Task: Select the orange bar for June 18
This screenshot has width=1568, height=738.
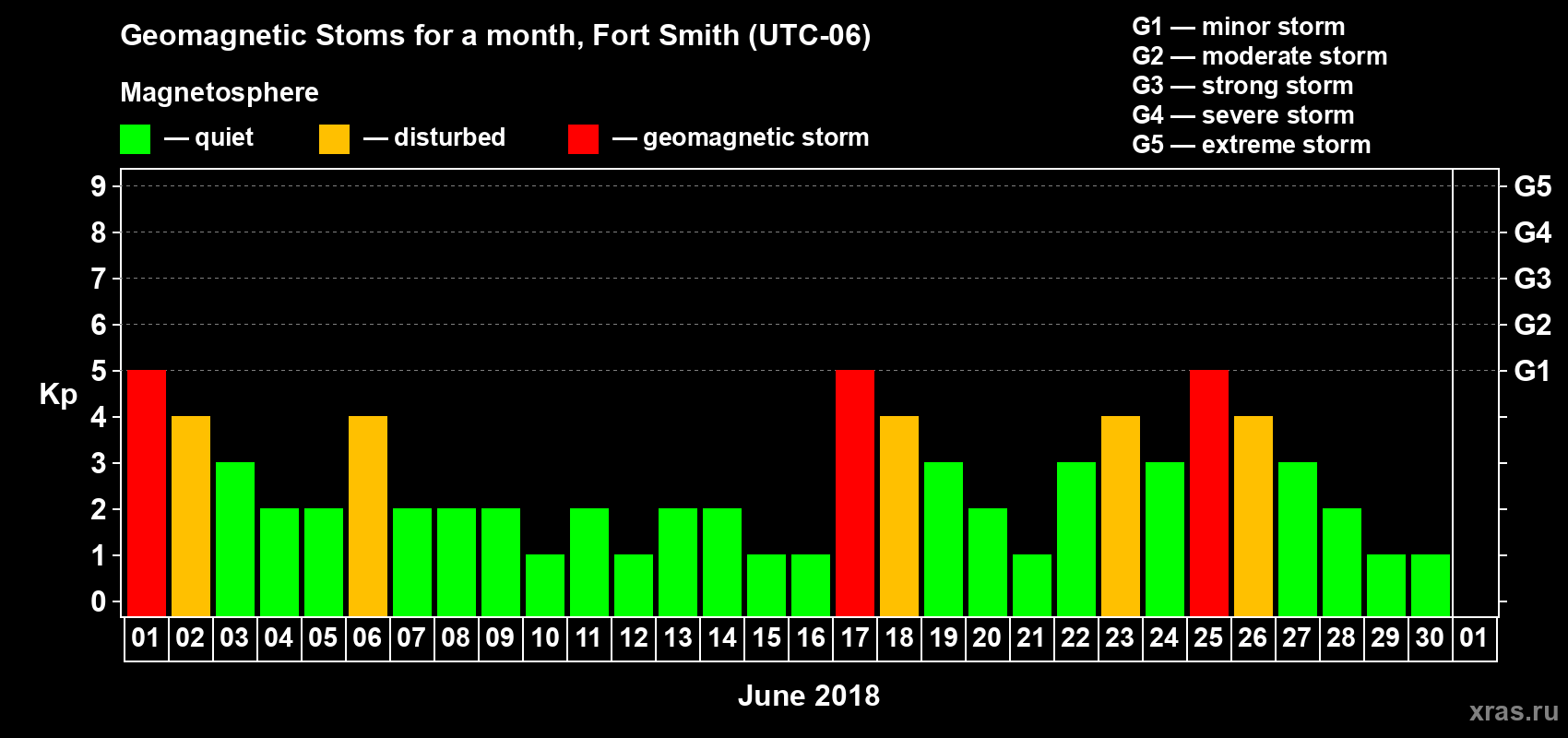Action: 899,516
